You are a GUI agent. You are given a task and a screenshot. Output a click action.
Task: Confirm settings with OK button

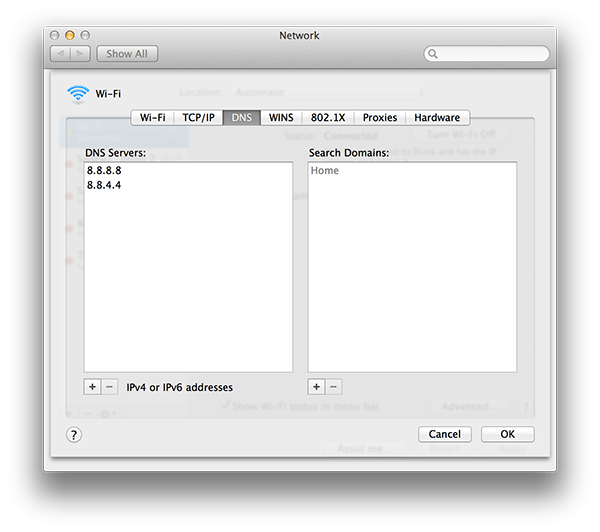(507, 434)
